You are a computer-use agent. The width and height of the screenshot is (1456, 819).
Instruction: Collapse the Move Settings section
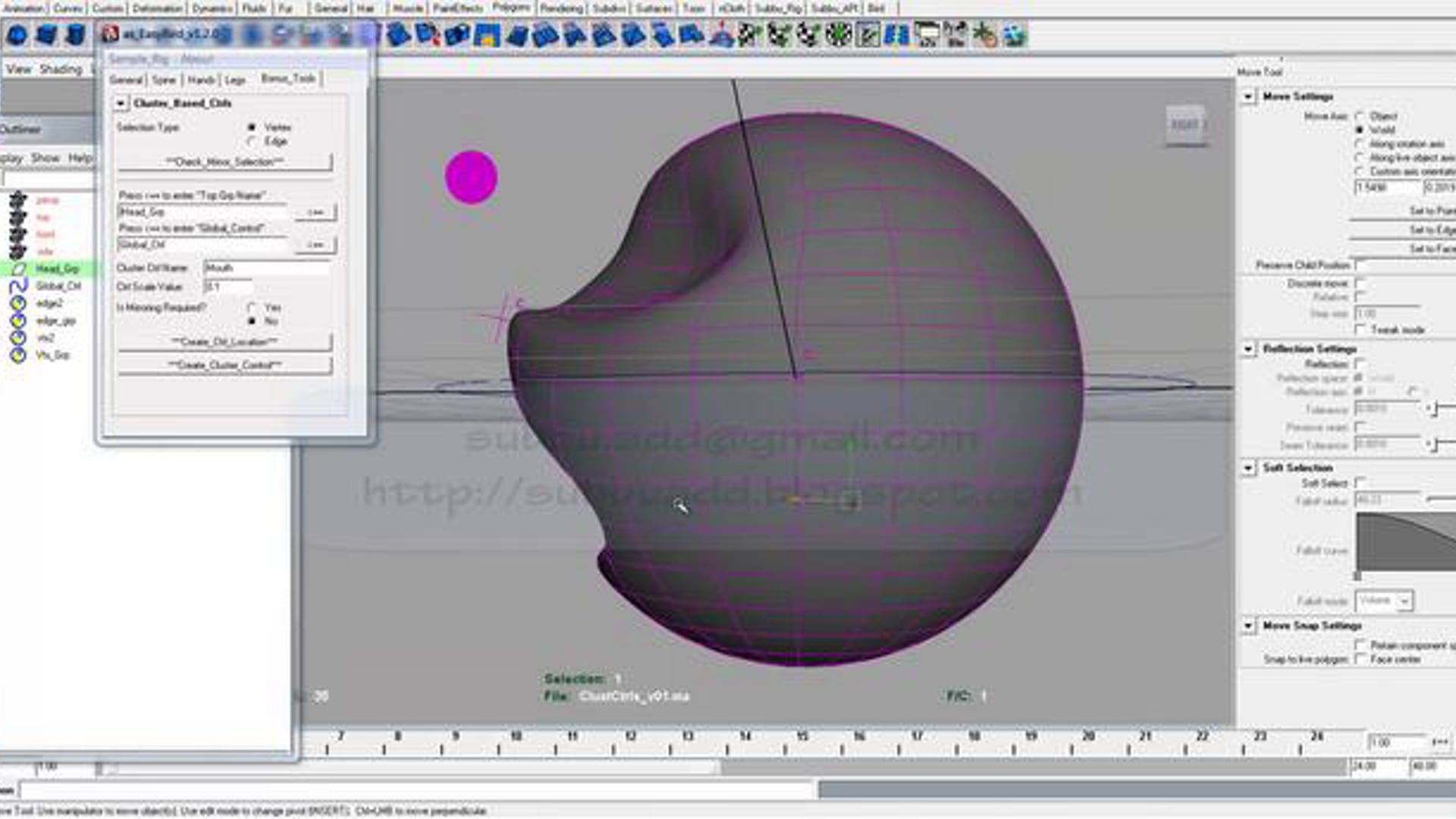pos(1248,96)
